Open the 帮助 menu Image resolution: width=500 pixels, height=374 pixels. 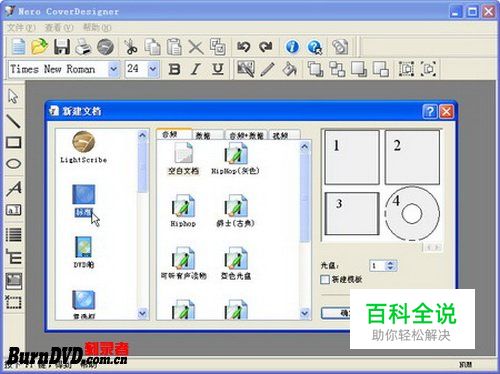(97, 28)
